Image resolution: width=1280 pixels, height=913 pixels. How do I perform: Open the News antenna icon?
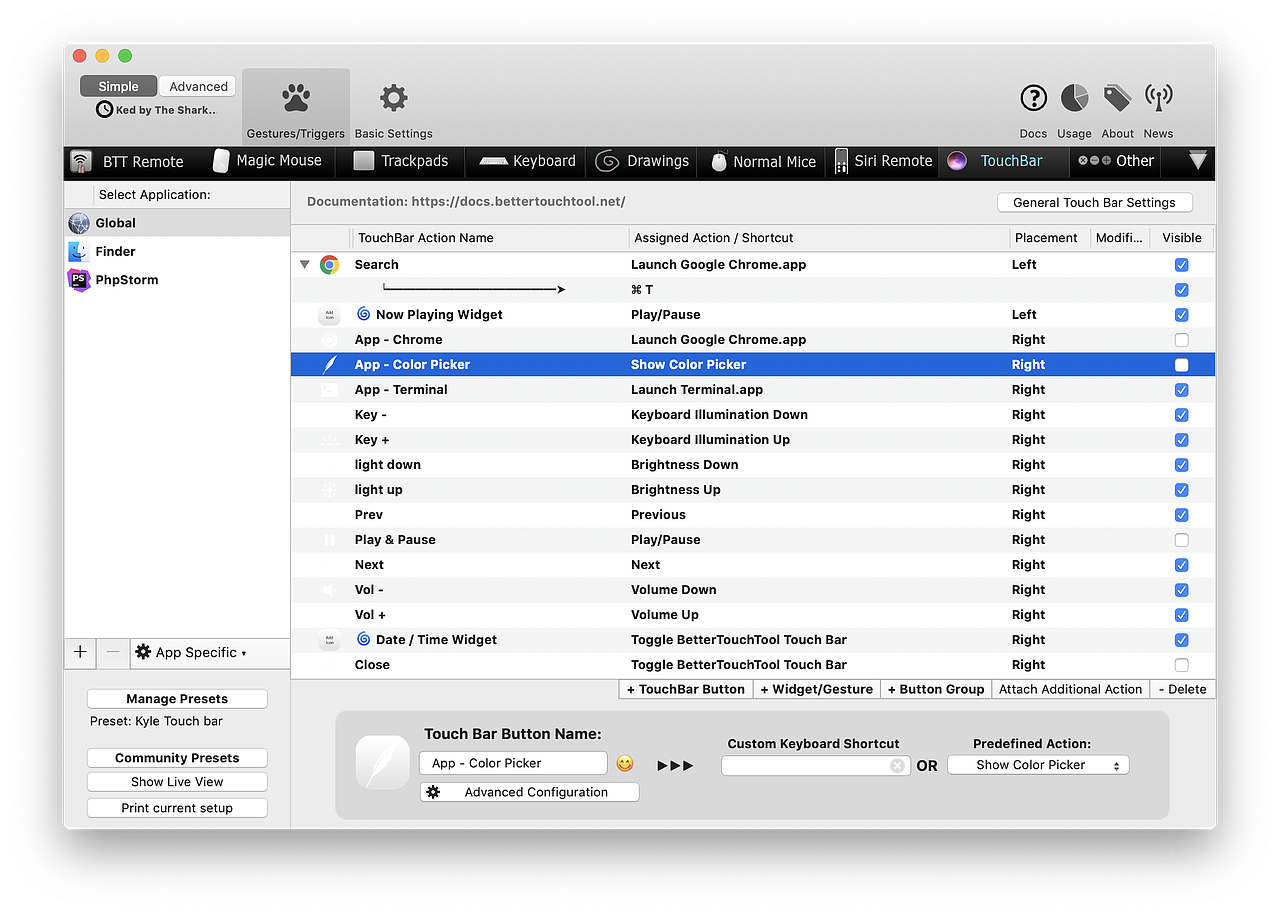1158,98
